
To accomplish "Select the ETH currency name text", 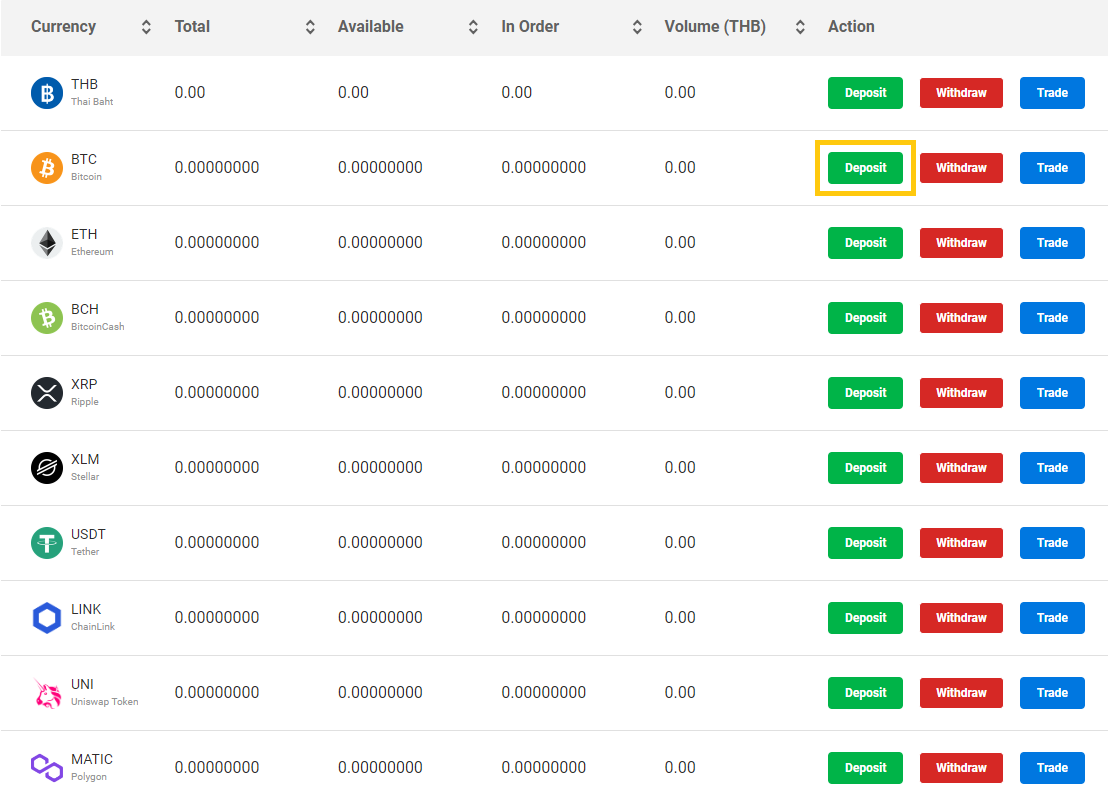I will click(84, 235).
